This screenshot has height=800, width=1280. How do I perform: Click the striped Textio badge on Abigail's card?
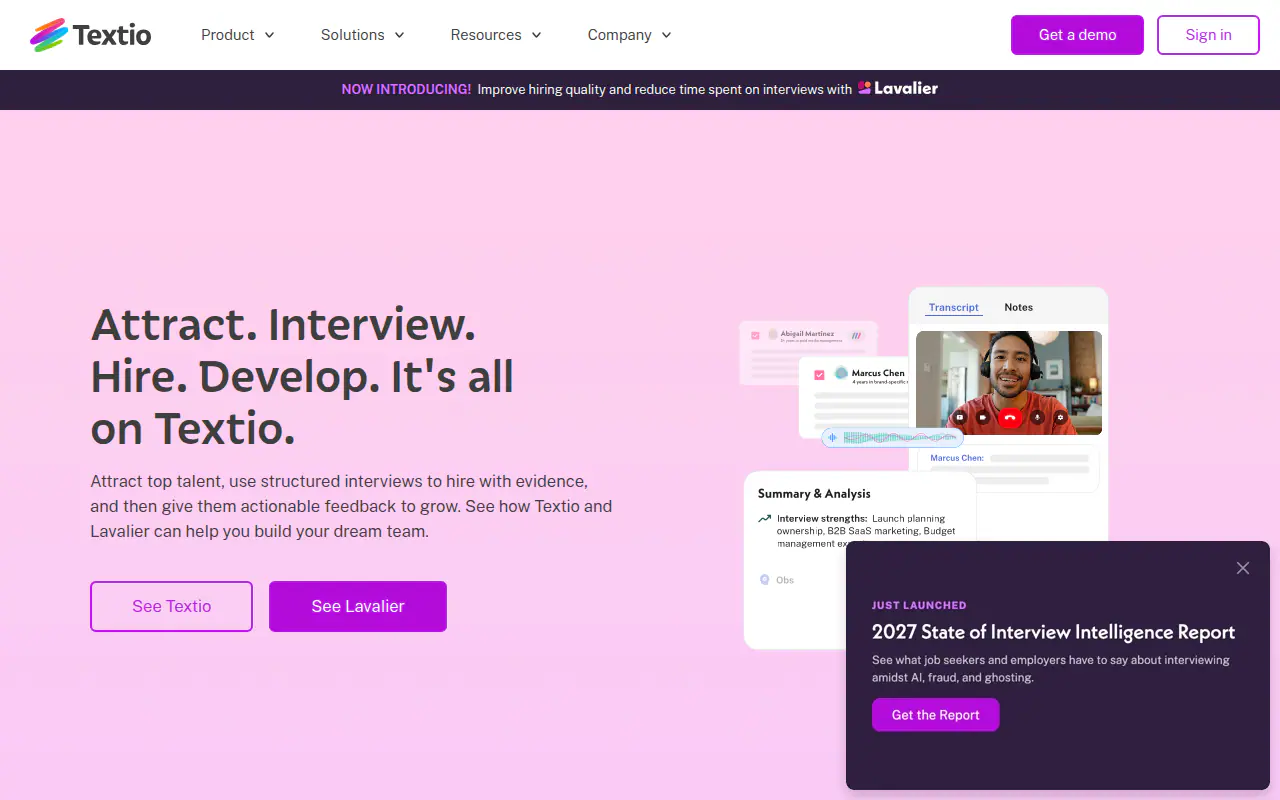[857, 336]
